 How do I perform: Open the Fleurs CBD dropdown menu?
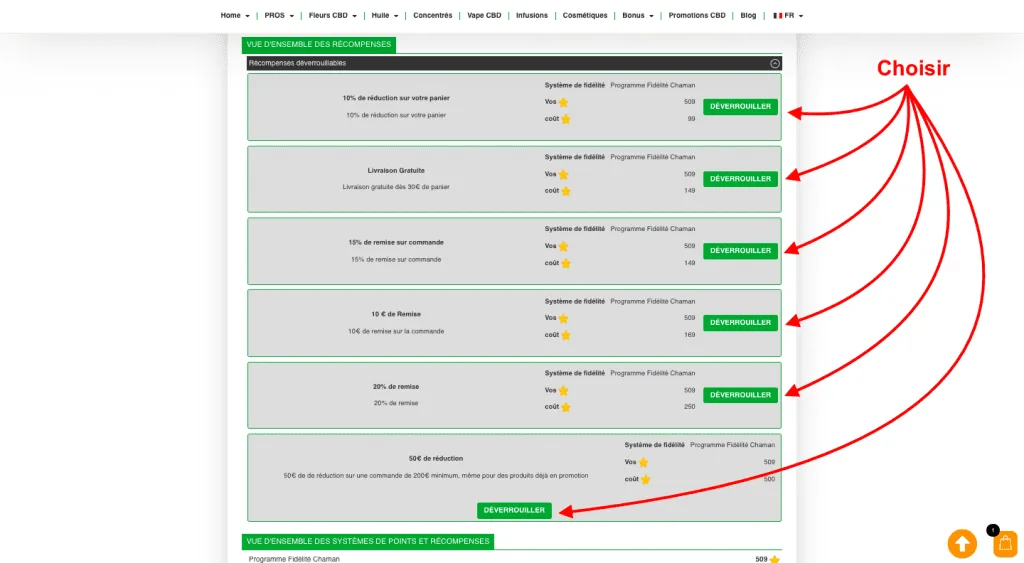point(332,16)
